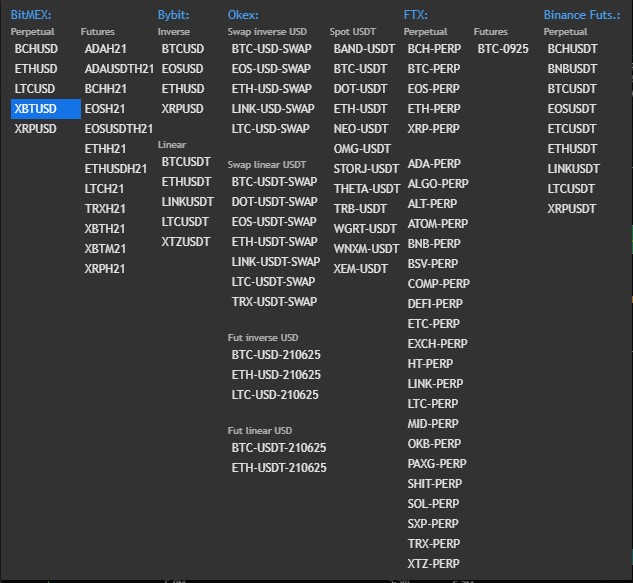Select OKB-PERP on FTX
The width and height of the screenshot is (633, 583).
coord(434,444)
